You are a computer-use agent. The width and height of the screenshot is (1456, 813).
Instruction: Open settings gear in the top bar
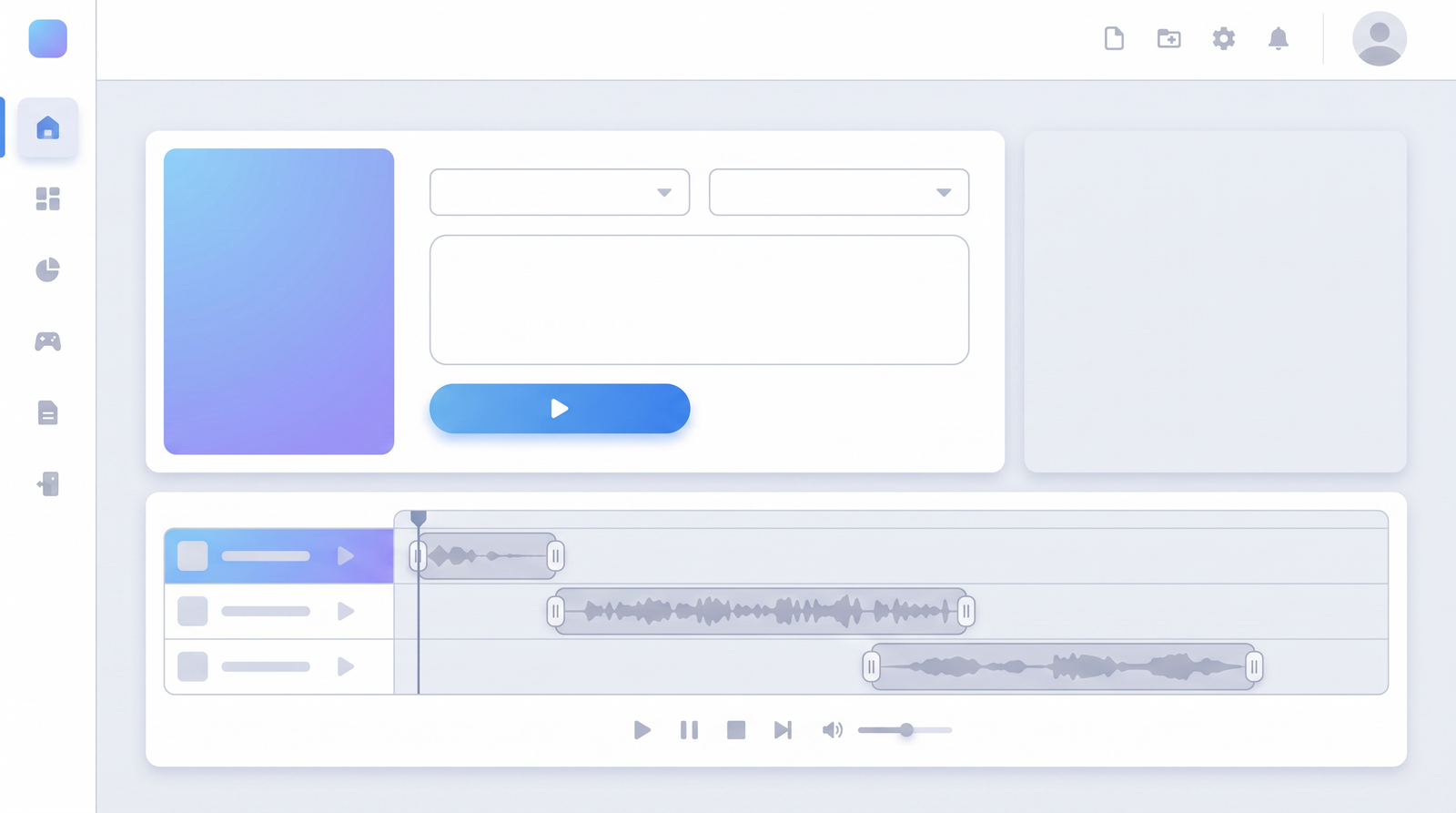(1224, 38)
